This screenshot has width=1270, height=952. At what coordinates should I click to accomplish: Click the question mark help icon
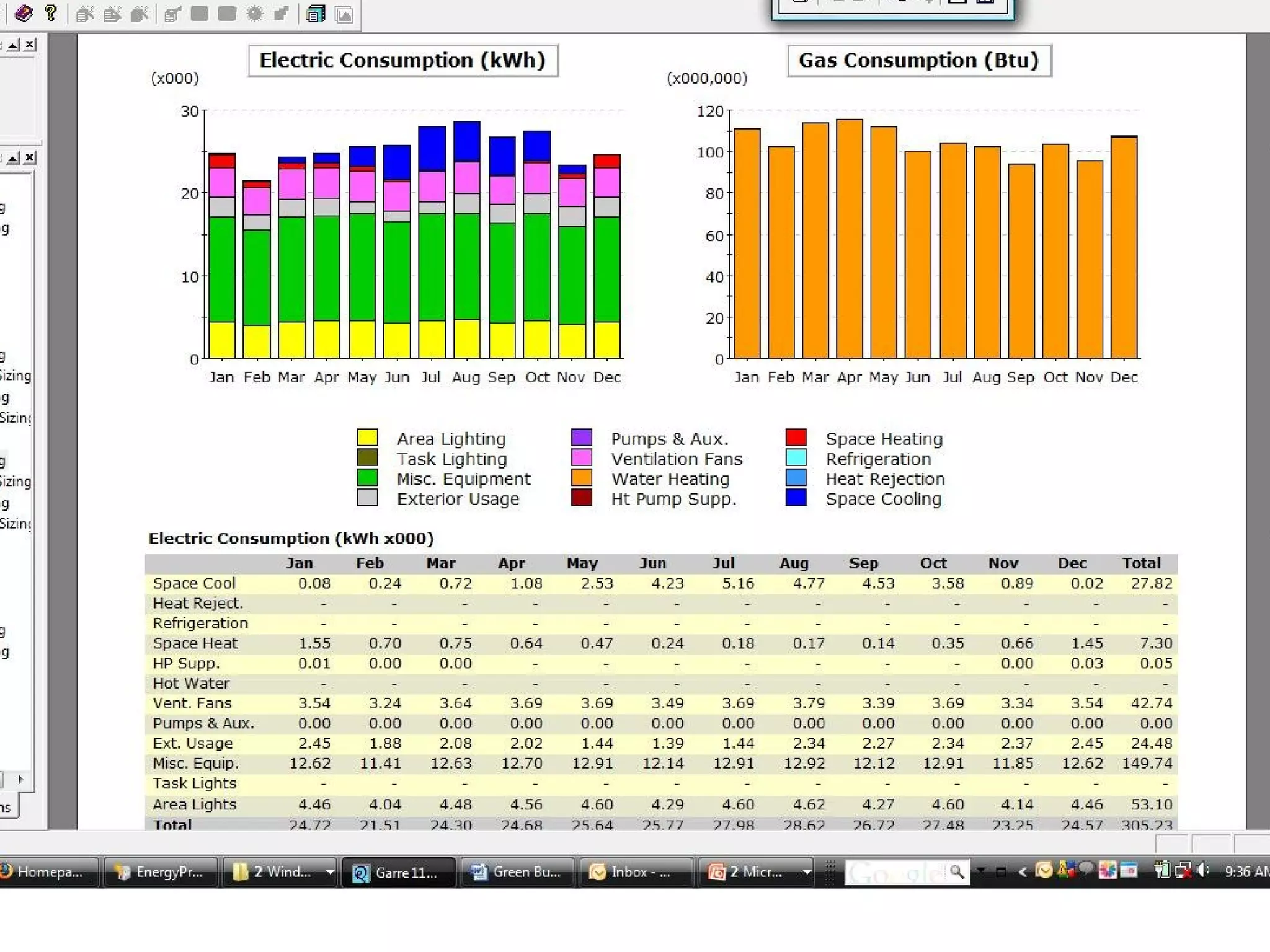(51, 13)
